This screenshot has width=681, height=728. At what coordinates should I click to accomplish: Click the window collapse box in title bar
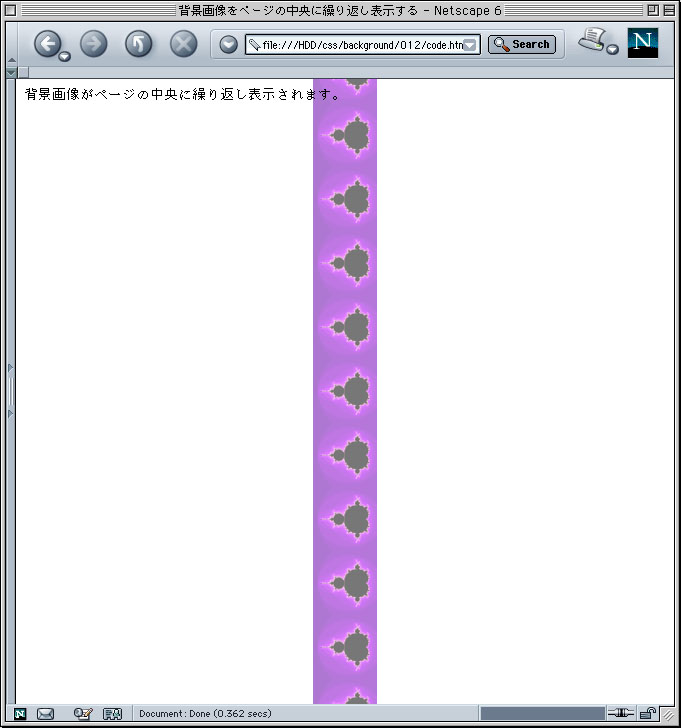669,10
